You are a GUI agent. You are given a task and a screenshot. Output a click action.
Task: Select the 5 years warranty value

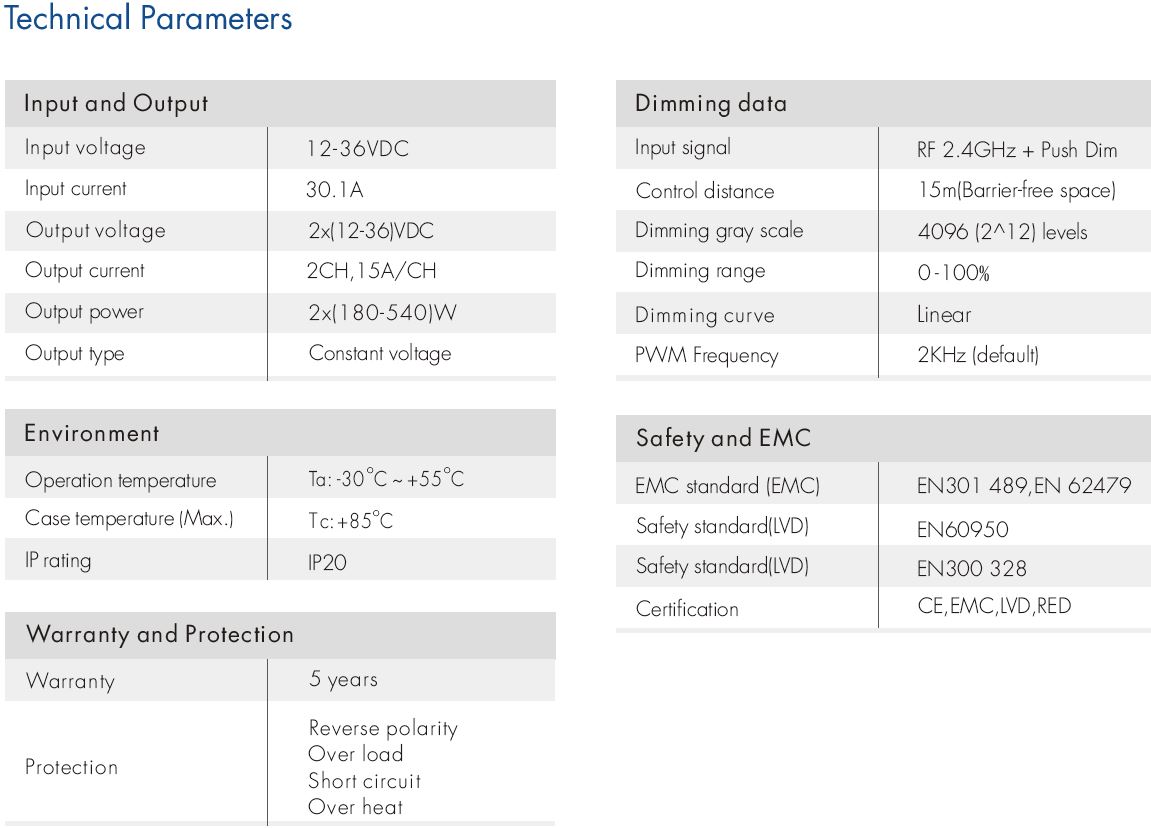point(343,680)
